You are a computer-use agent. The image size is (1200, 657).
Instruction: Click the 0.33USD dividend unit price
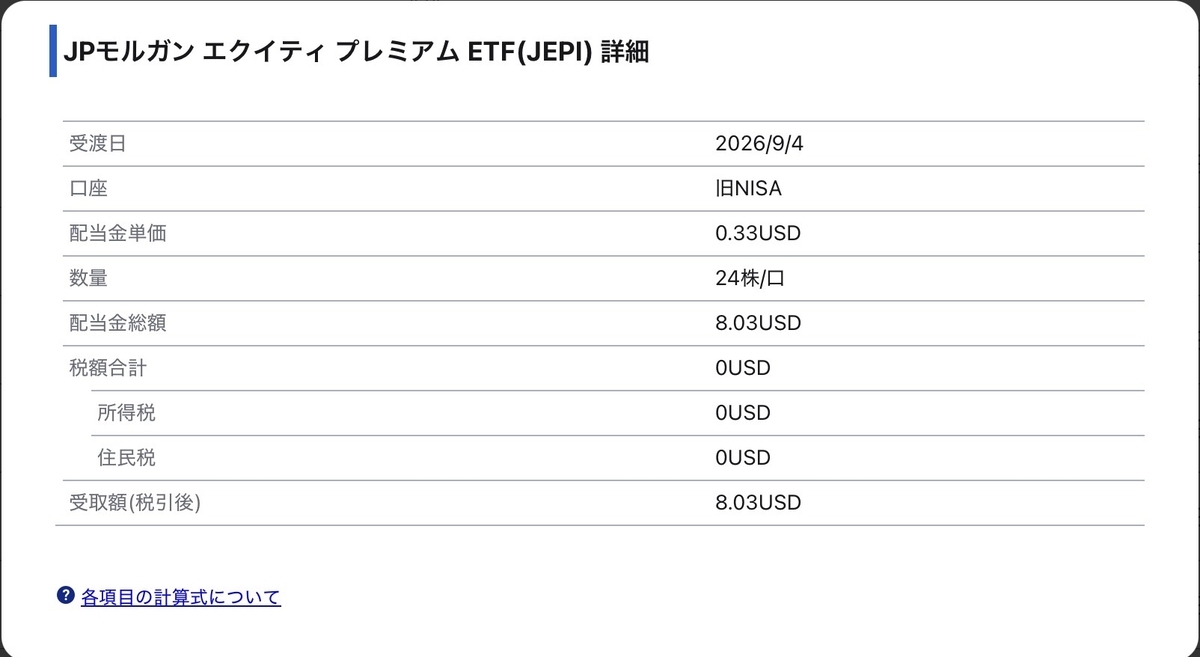coord(758,233)
